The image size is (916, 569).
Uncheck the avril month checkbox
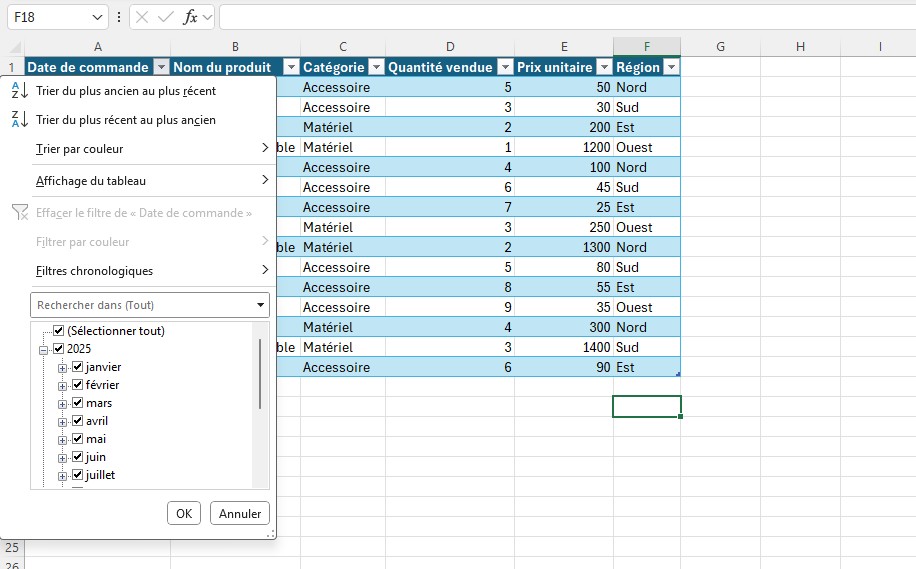(x=78, y=421)
